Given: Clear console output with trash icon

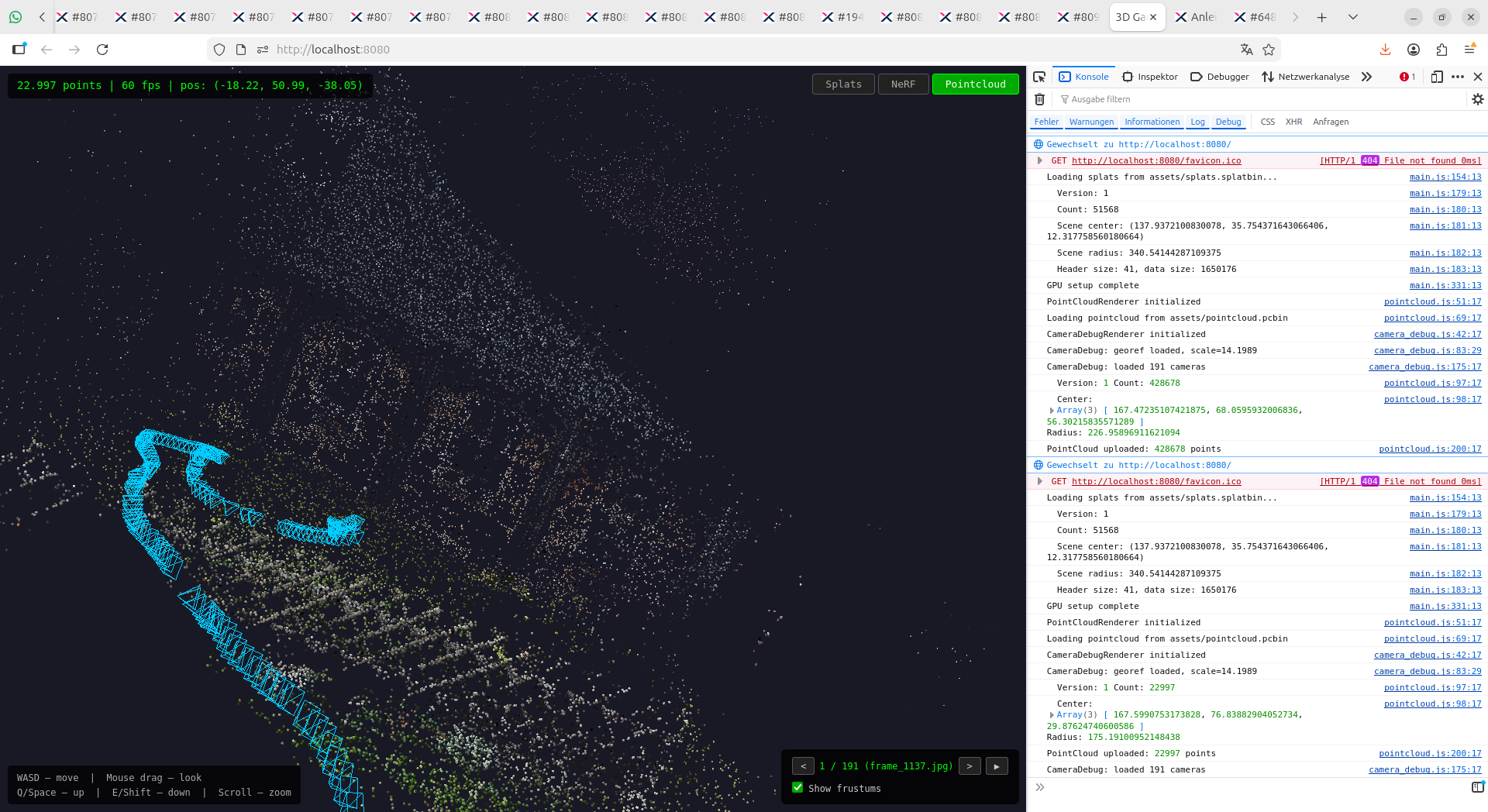Looking at the screenshot, I should [1040, 99].
